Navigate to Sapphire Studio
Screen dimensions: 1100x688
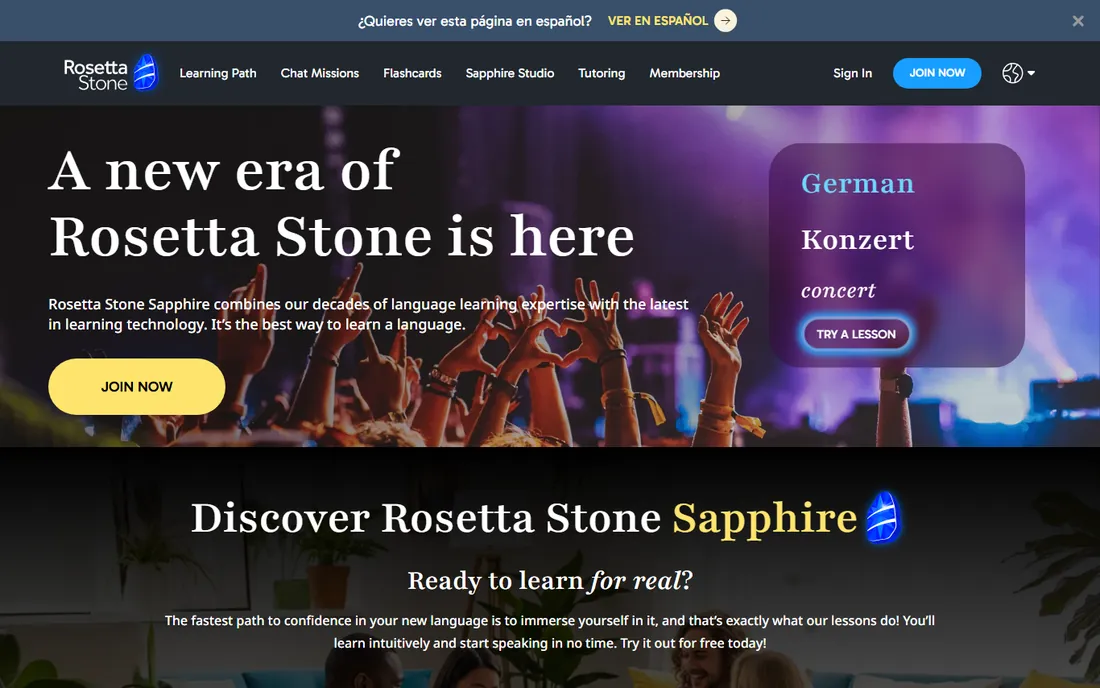pos(510,73)
